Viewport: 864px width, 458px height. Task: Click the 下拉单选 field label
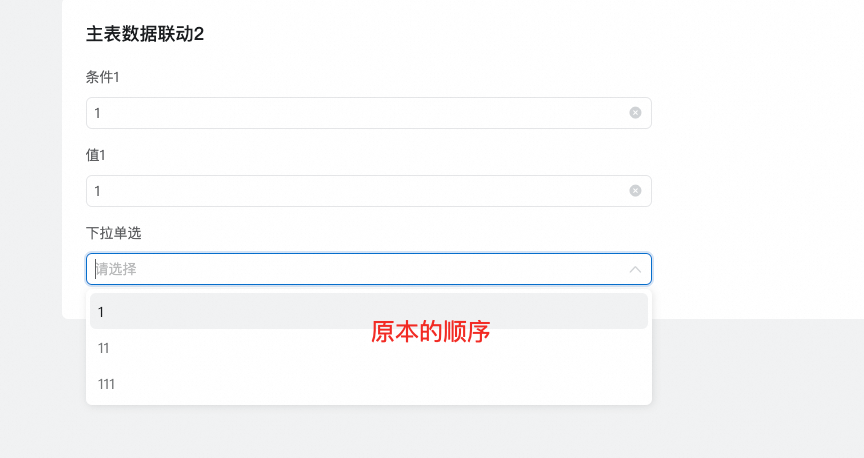pos(114,233)
